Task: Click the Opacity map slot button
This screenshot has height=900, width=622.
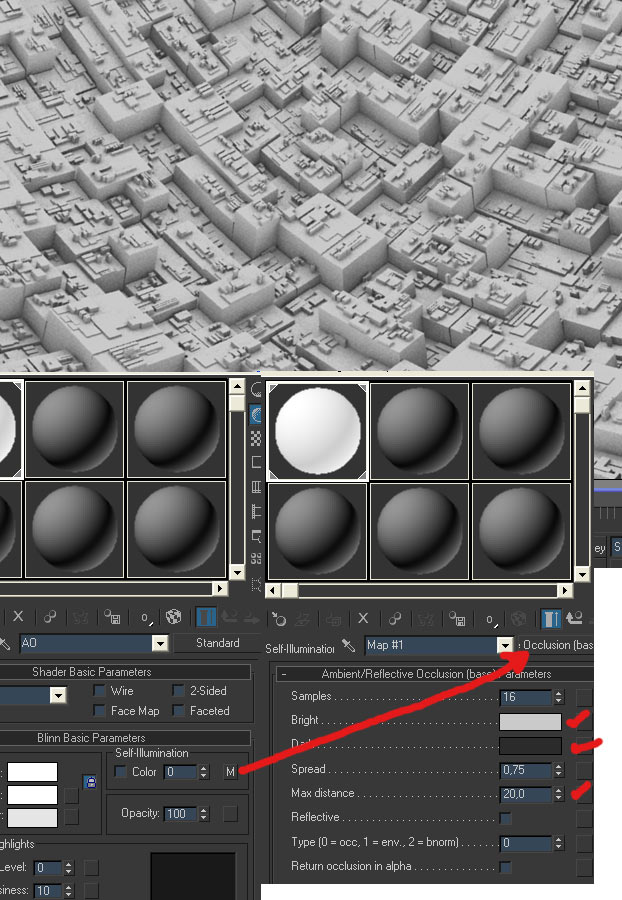Action: click(x=230, y=813)
